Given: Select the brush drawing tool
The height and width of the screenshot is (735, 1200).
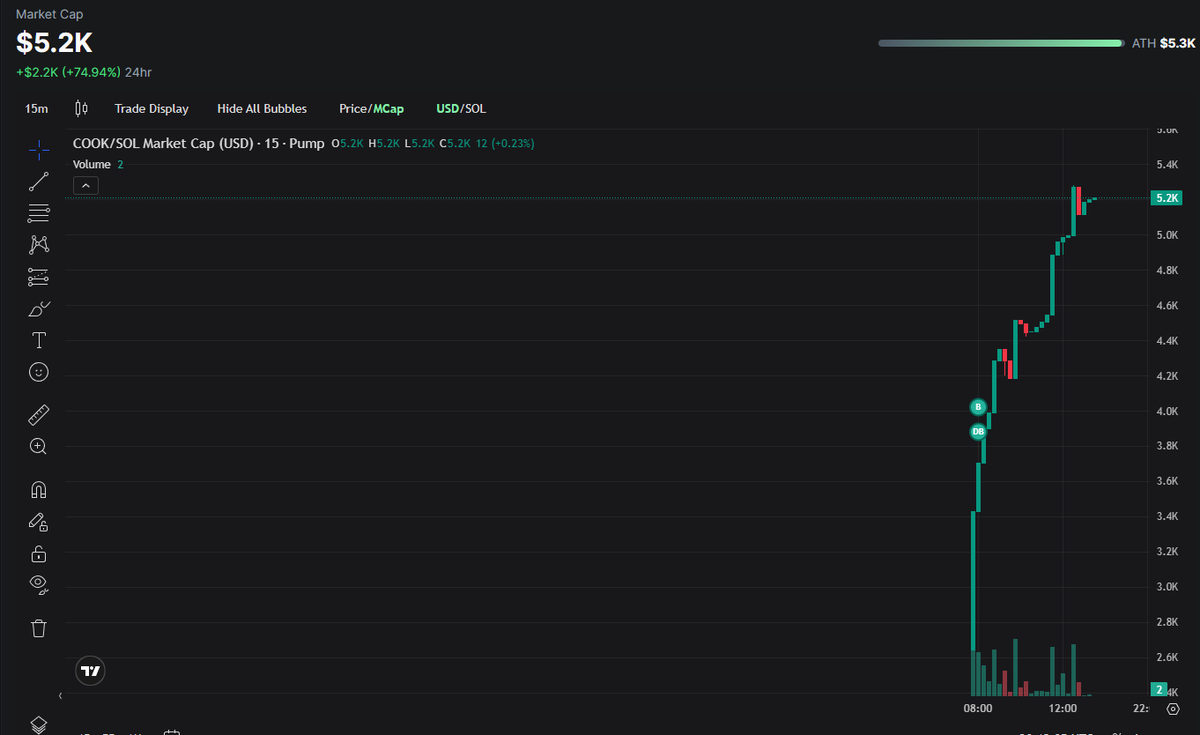Looking at the screenshot, I should coord(38,308).
